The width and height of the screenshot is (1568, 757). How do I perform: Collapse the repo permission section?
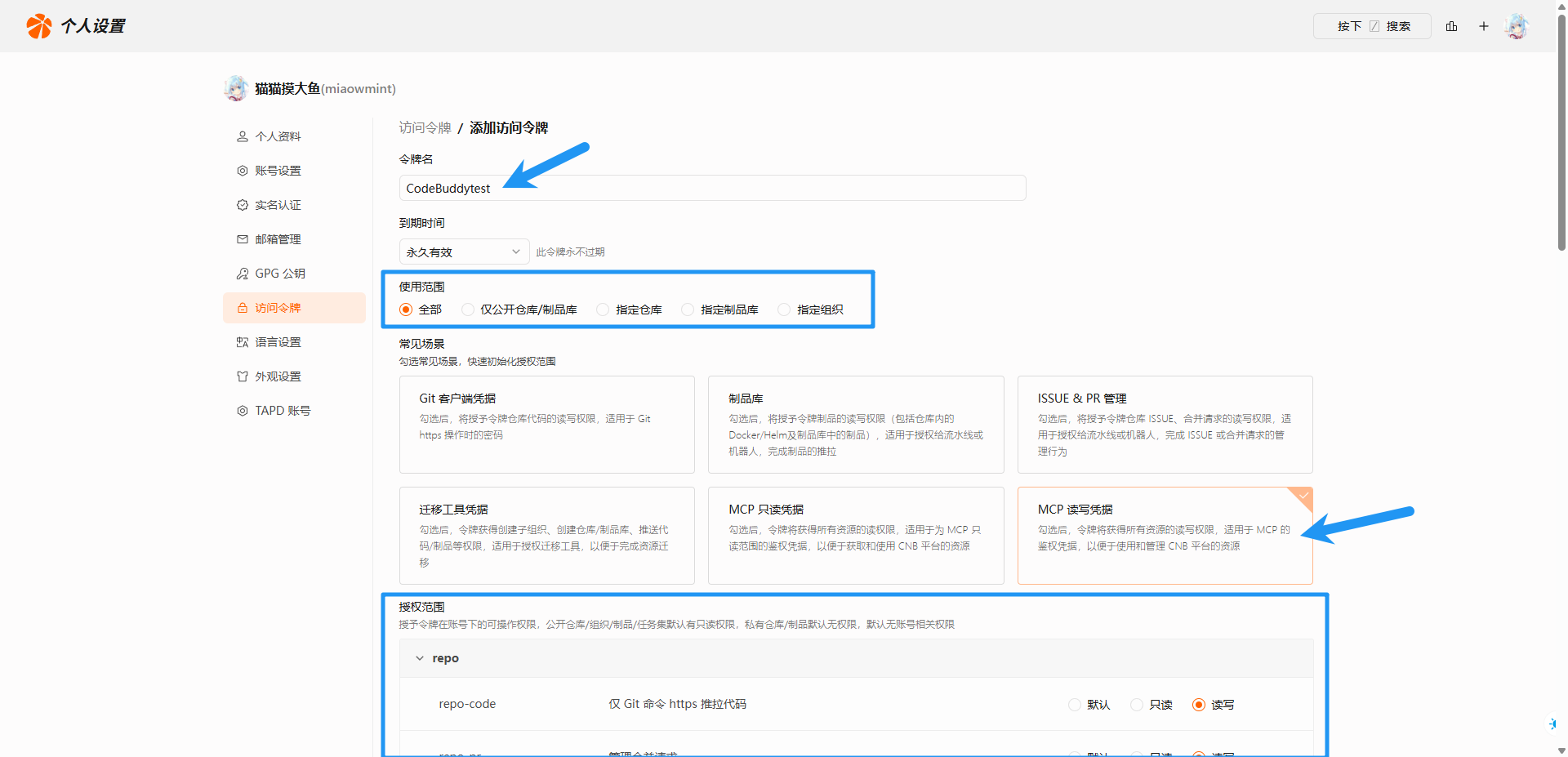tap(420, 658)
